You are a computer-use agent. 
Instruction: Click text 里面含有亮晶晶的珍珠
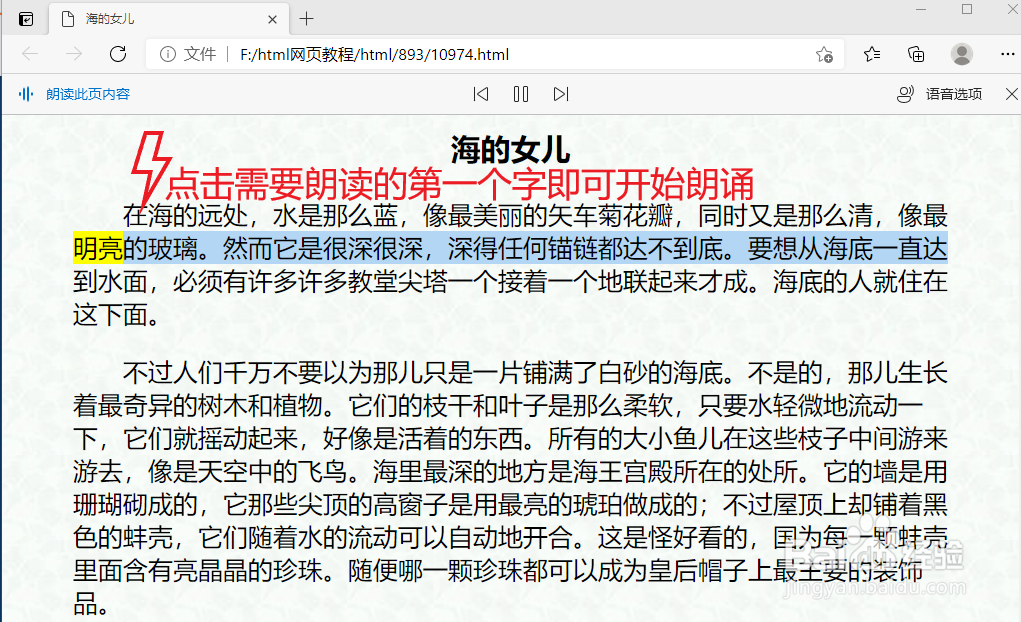(x=197, y=571)
